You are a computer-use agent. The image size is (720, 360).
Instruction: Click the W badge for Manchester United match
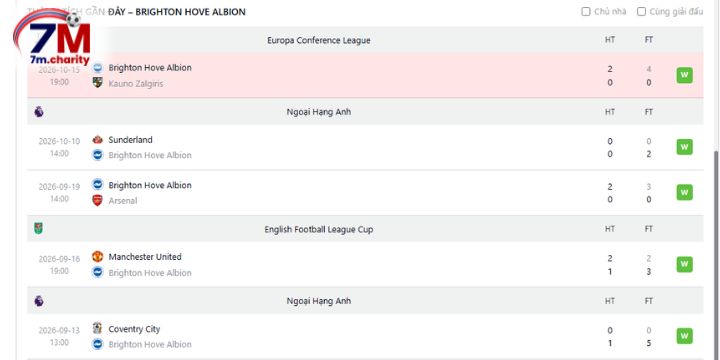tap(684, 264)
